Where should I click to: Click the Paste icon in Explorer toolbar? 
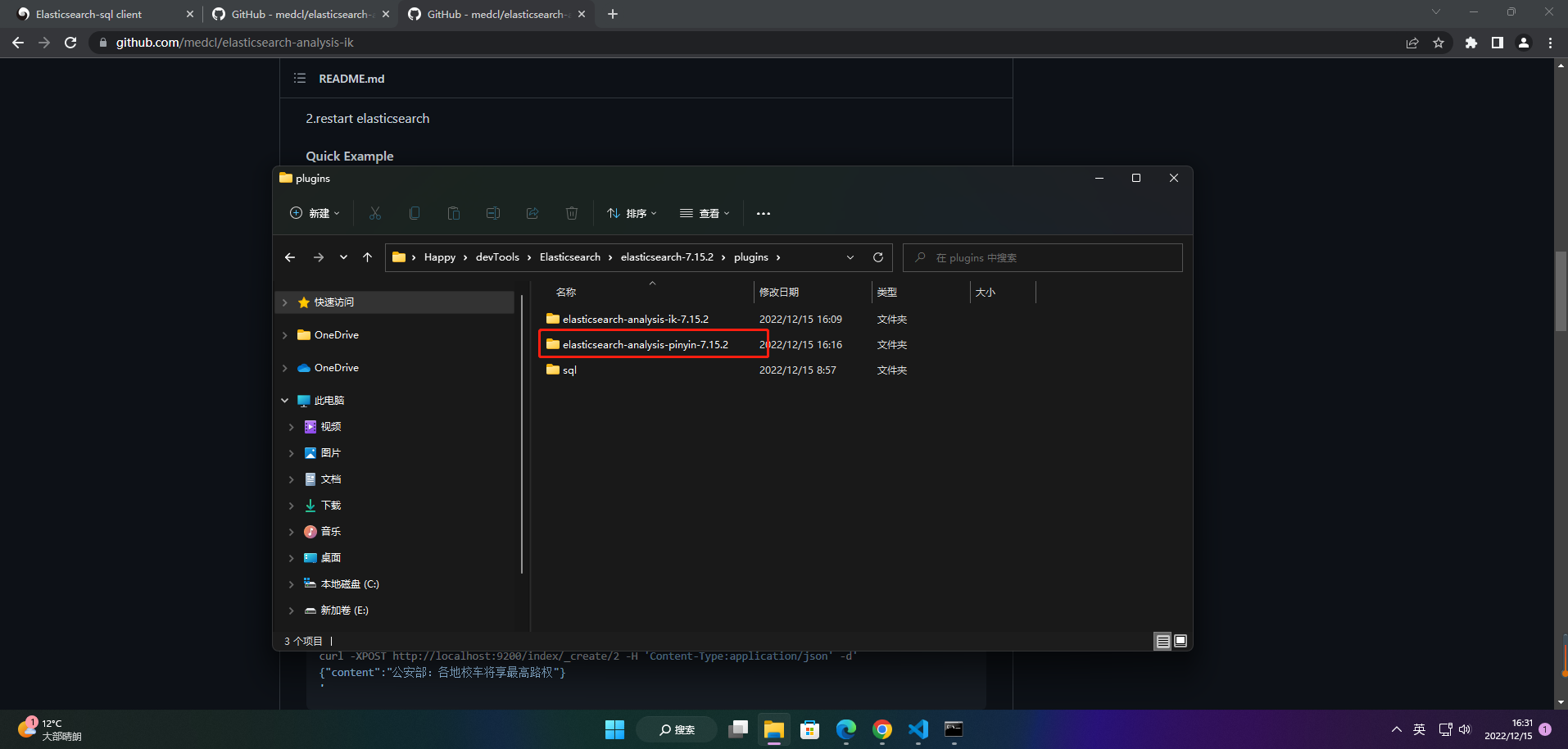click(454, 213)
